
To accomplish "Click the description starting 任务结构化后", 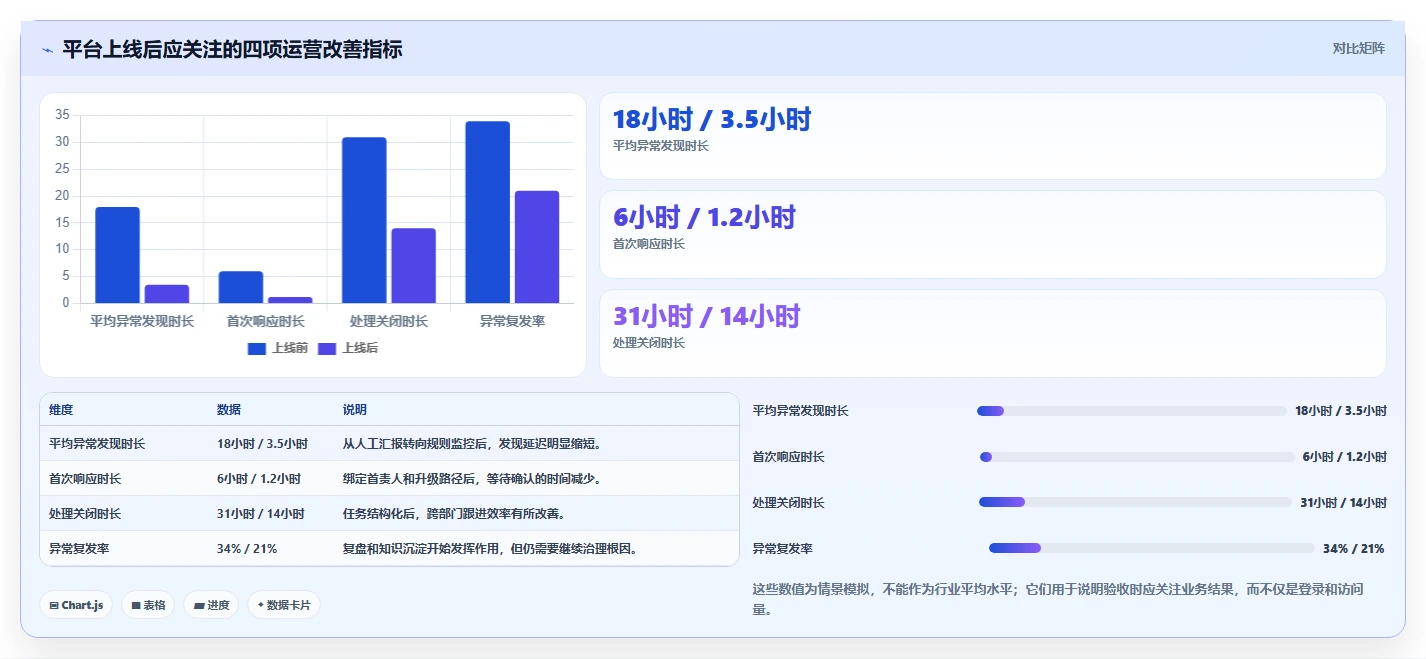I will coord(454,514).
